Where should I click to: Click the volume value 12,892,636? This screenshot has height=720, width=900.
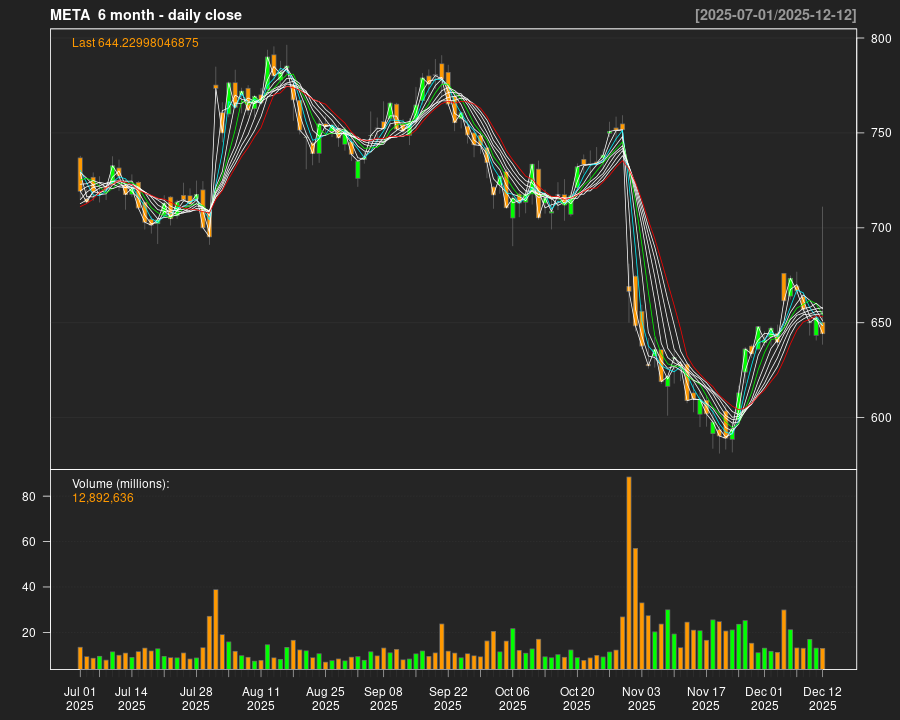point(103,498)
